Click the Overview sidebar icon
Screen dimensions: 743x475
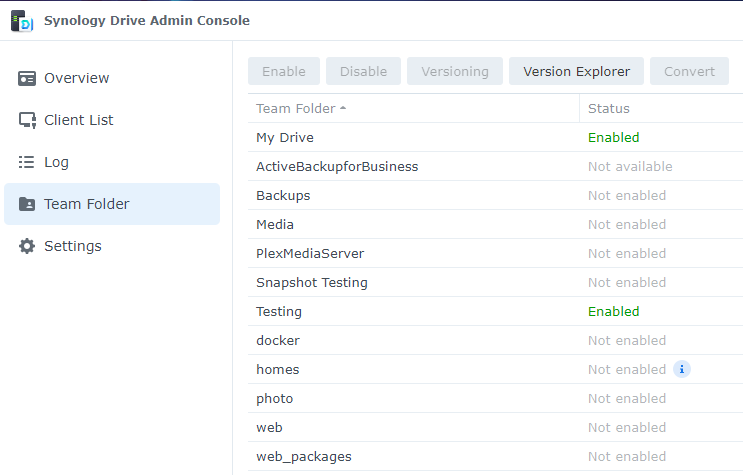(27, 78)
